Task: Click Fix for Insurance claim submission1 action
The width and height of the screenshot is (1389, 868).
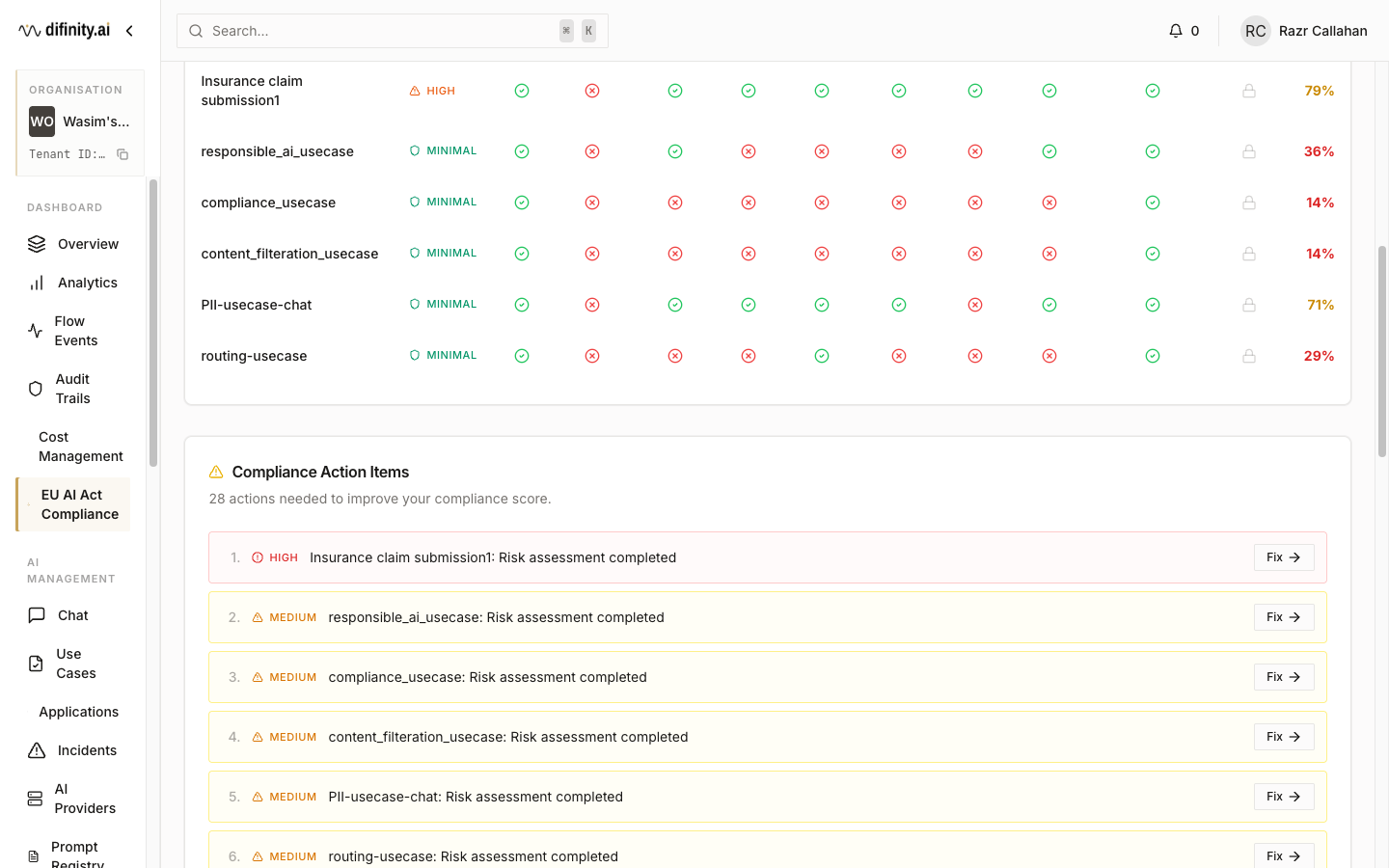Action: 1284,557
